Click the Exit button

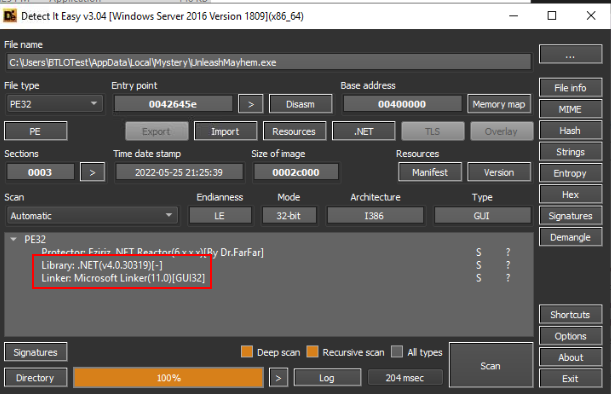570,378
